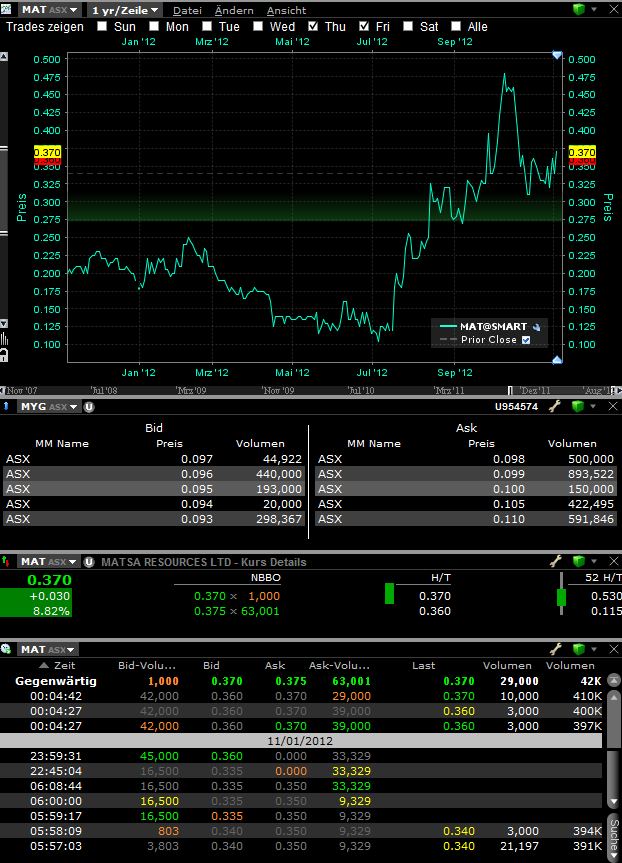Click time-and-sales vertical scrollbar track
This screenshot has height=863, width=622.
(614, 776)
